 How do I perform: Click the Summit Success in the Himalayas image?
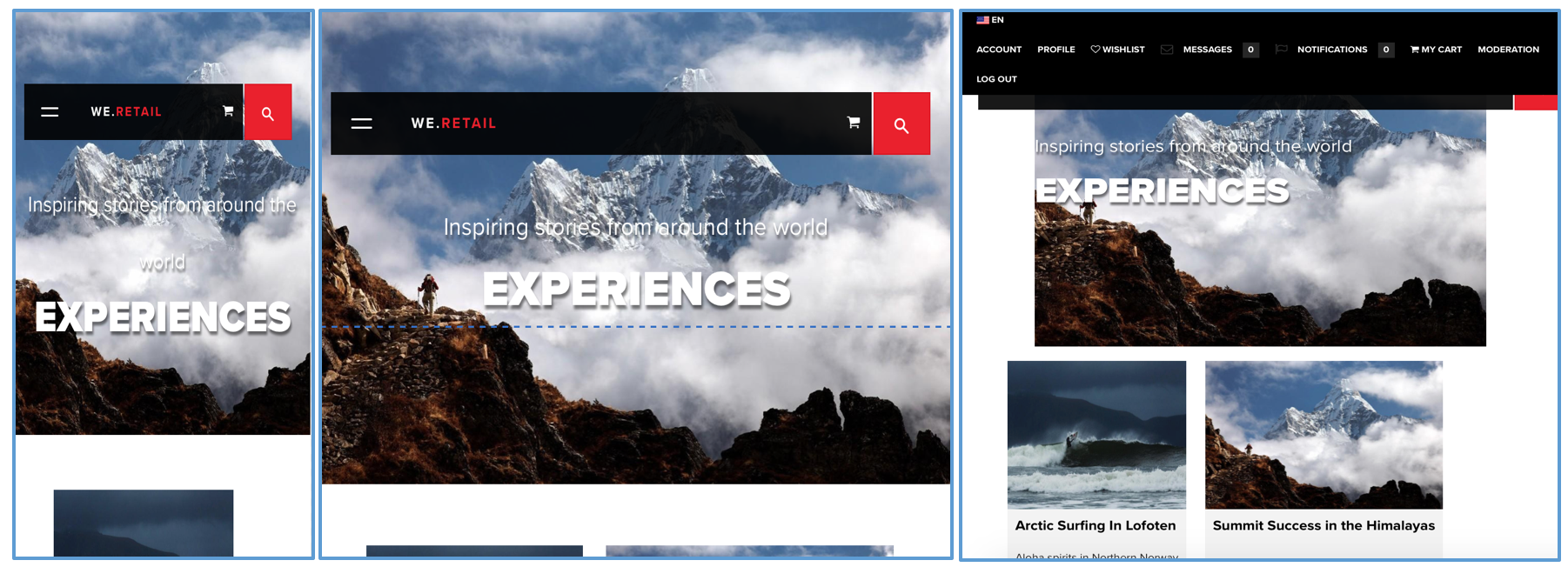[1323, 435]
